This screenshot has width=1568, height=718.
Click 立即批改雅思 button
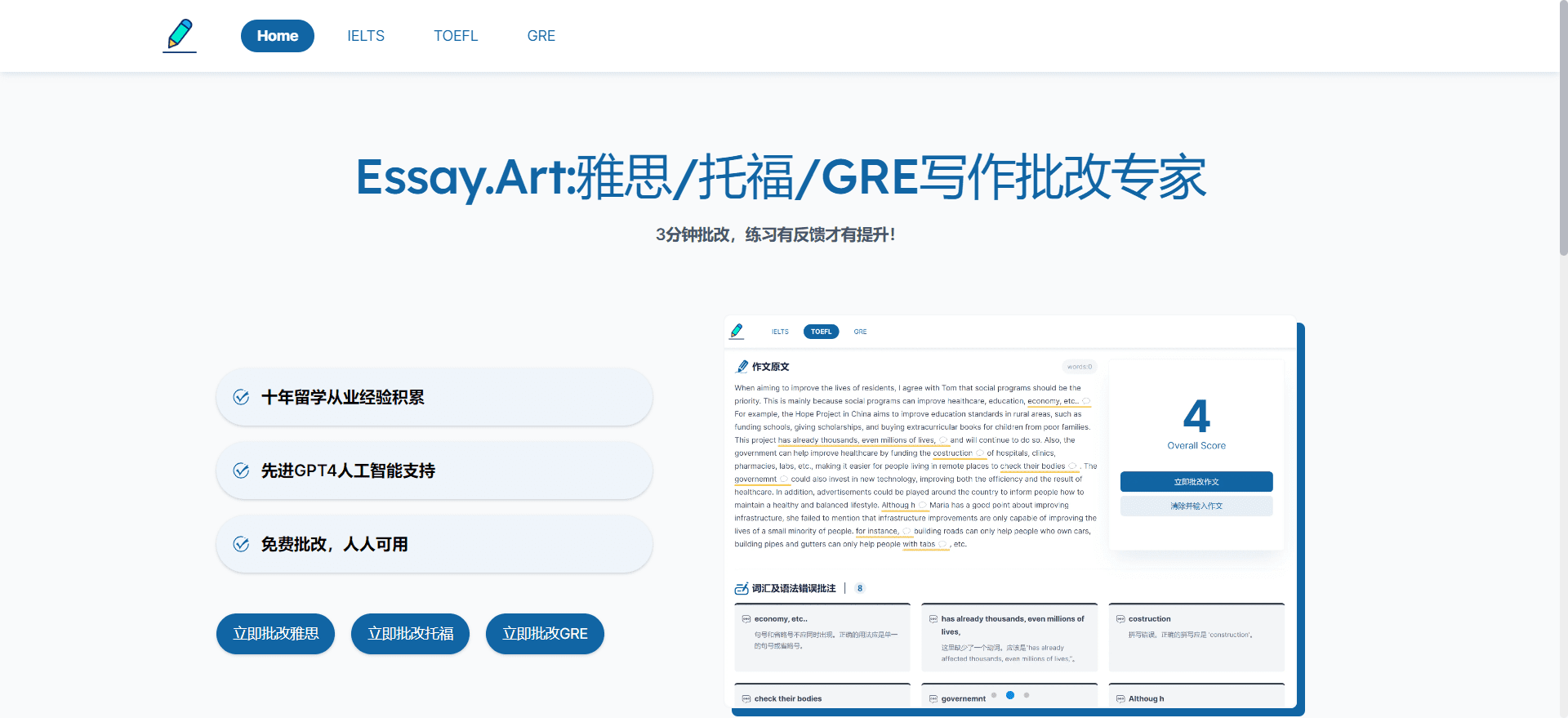276,634
